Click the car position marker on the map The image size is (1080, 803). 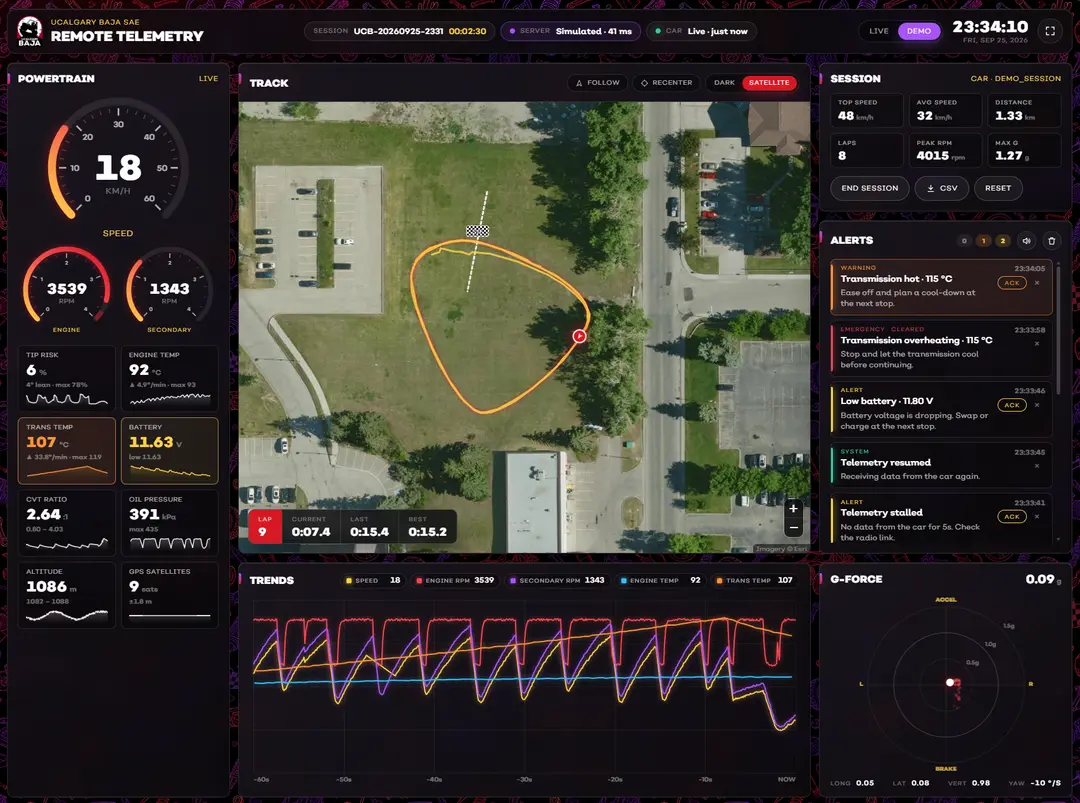579,336
